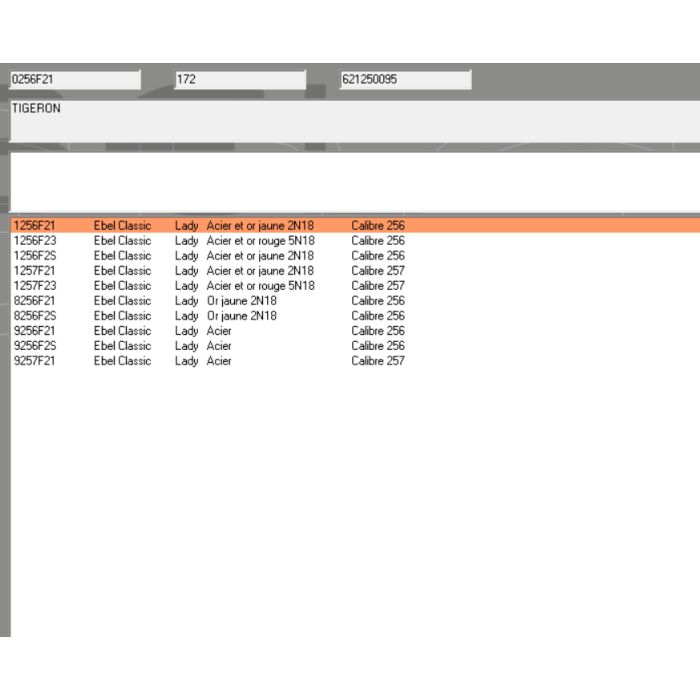Click 'Ebel Classic' in the 1256F2S row

pos(122,256)
